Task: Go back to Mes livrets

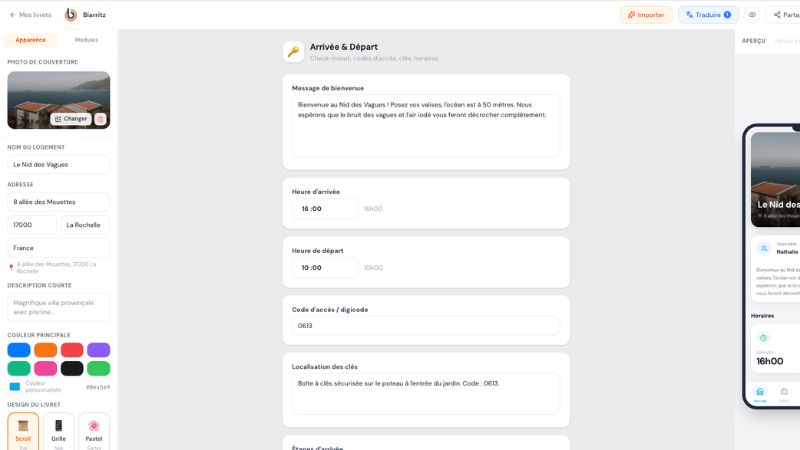Action: point(31,15)
